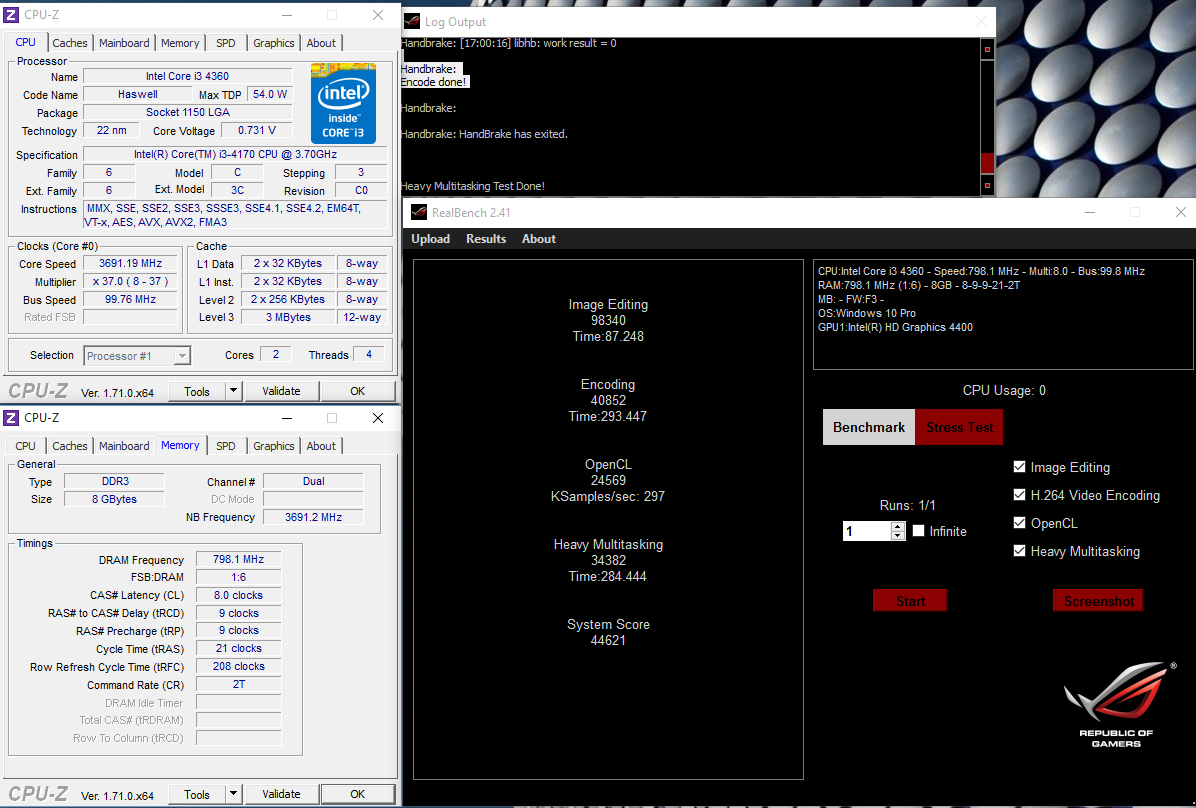Screen dimensions: 1196x808
Task: Select About tab in bottom CPU-Z window
Action: click(321, 446)
